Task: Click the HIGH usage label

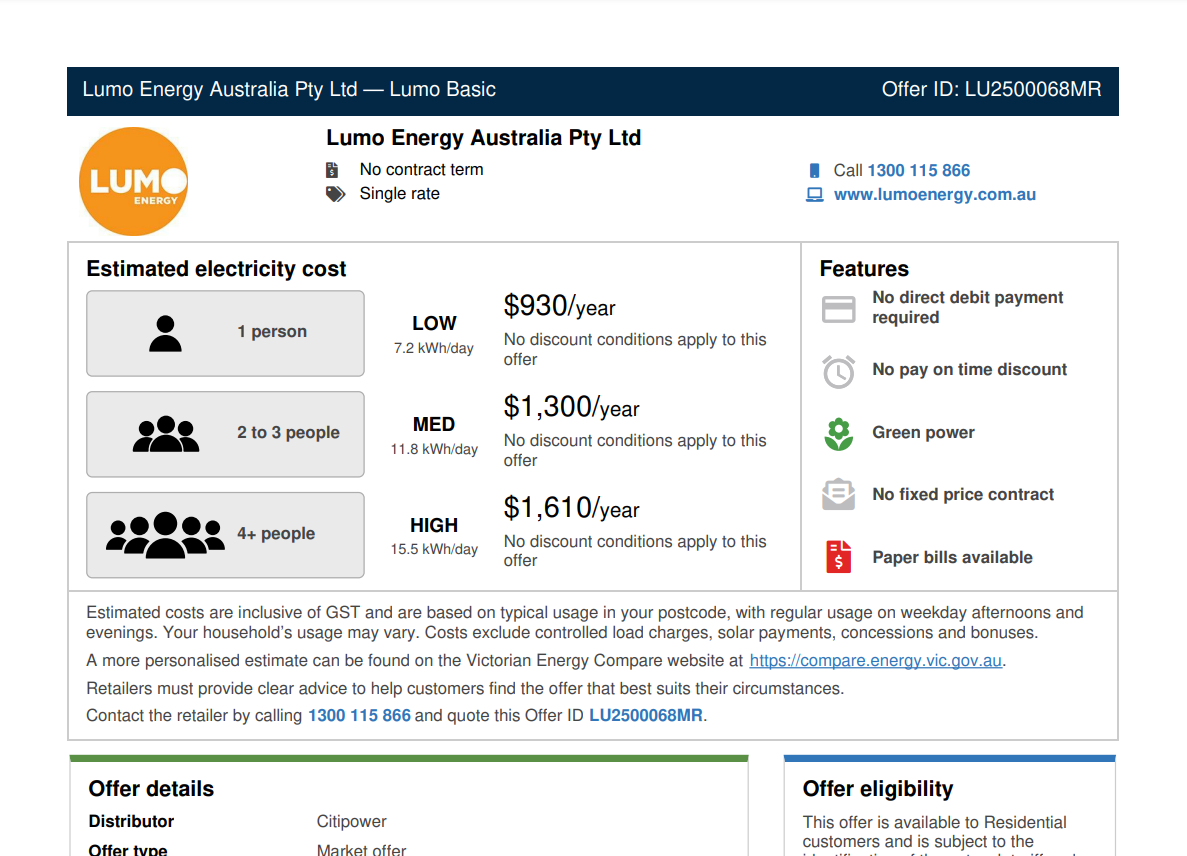Action: click(434, 525)
